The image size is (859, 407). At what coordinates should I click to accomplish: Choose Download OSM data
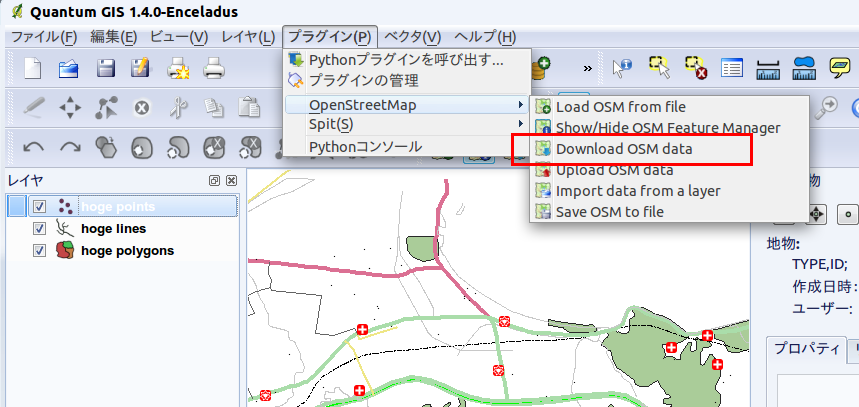tap(668, 148)
